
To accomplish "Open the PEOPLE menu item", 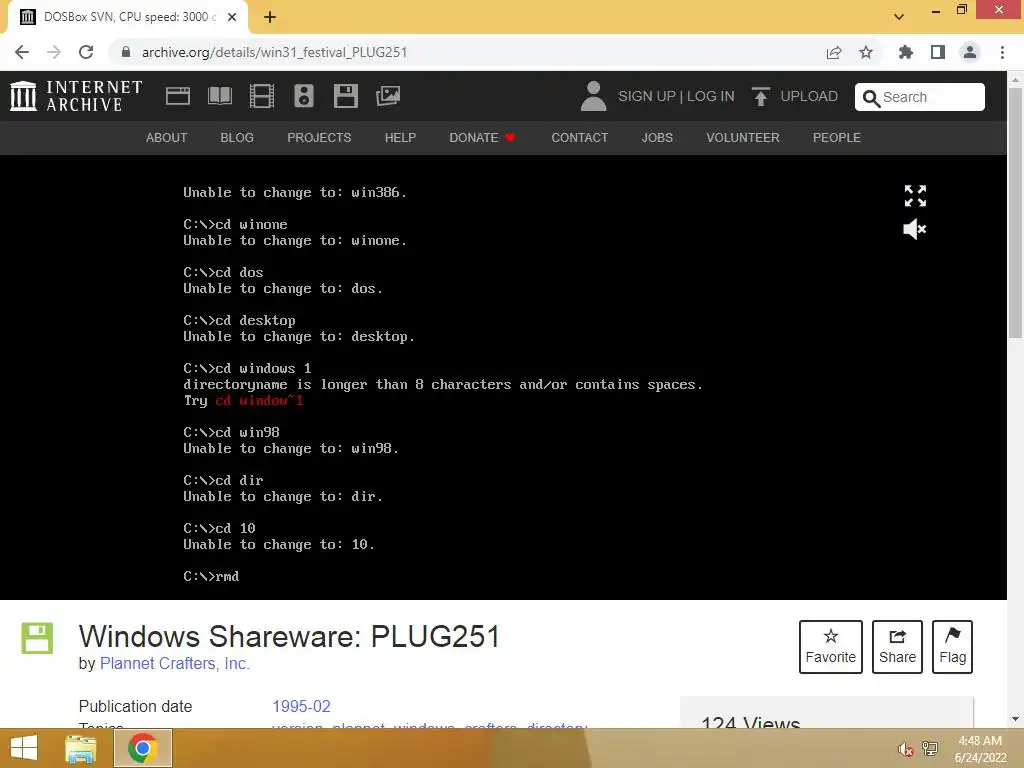I will click(x=837, y=138).
